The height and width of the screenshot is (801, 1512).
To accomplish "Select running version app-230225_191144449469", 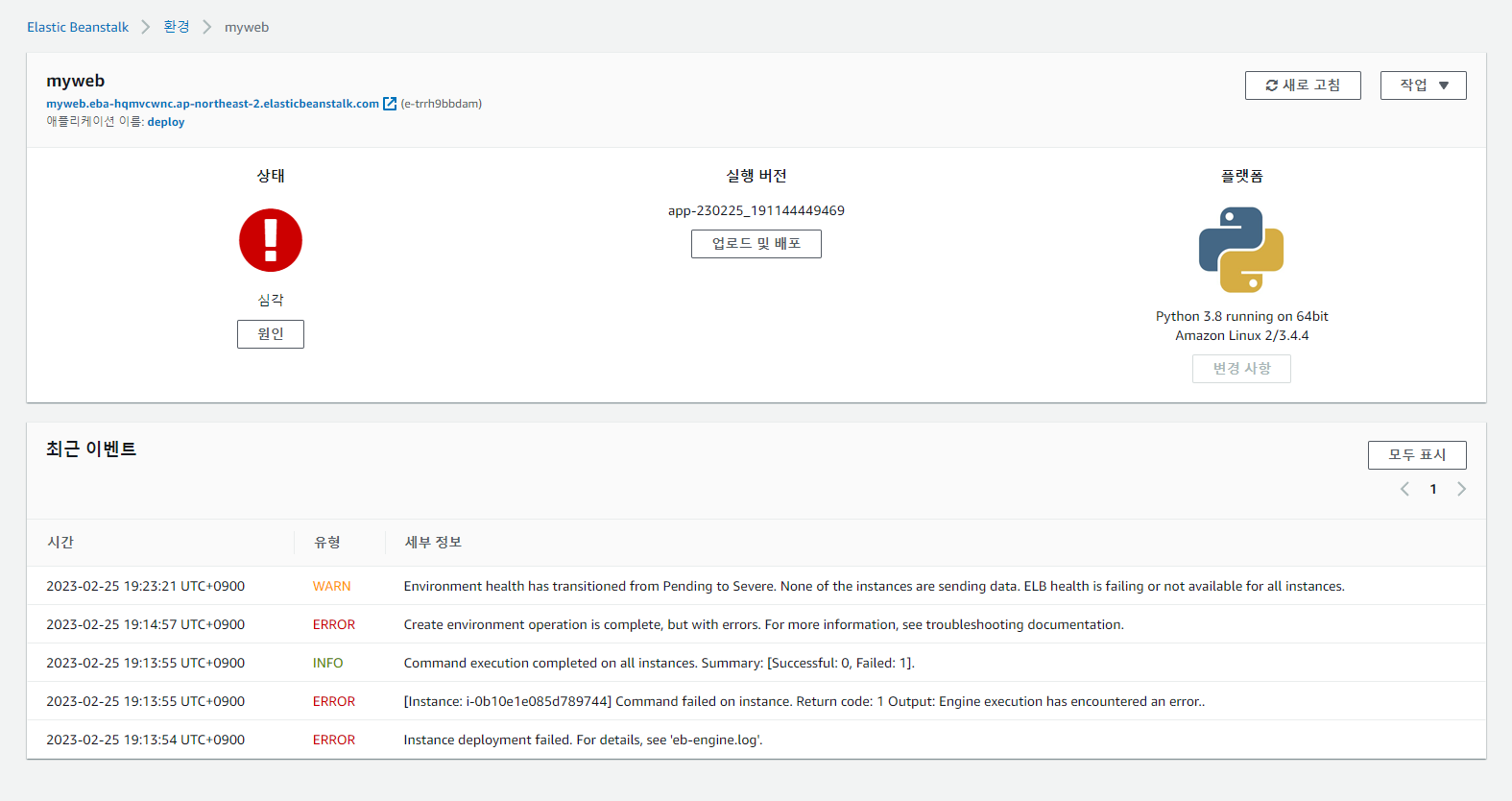I will (x=756, y=210).
